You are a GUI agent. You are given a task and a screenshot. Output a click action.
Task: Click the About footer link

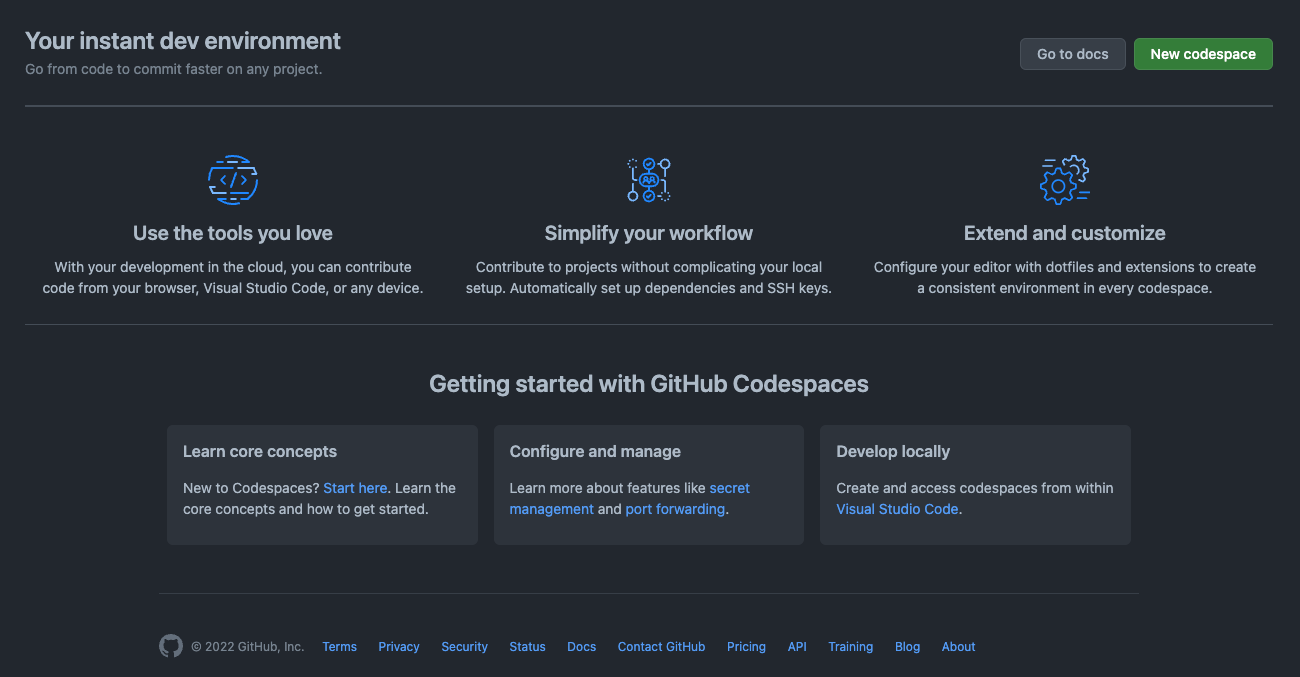pos(959,647)
